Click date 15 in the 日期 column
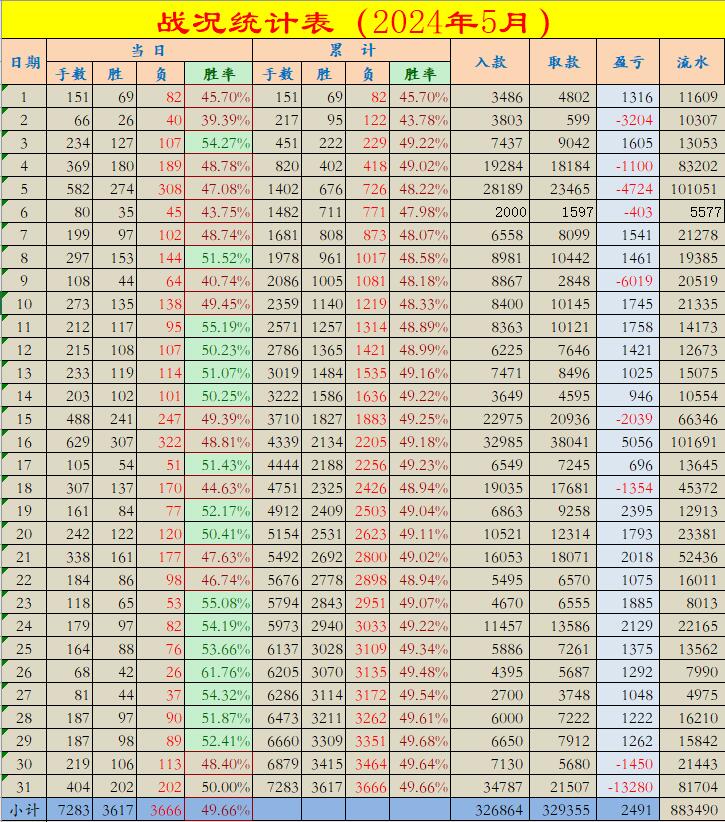Image resolution: width=725 pixels, height=822 pixels. pos(24,418)
